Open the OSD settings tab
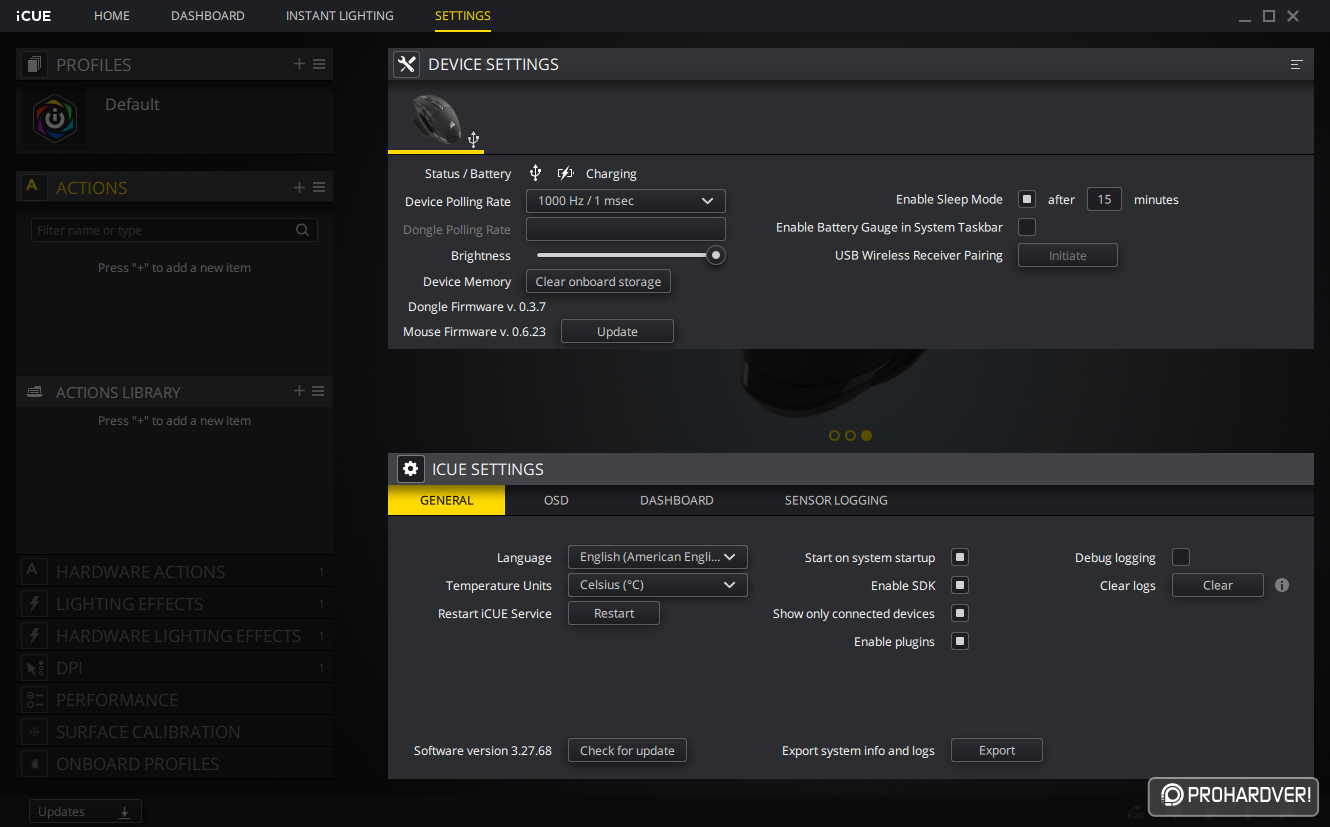Image resolution: width=1330 pixels, height=827 pixels. pyautogui.click(x=556, y=500)
